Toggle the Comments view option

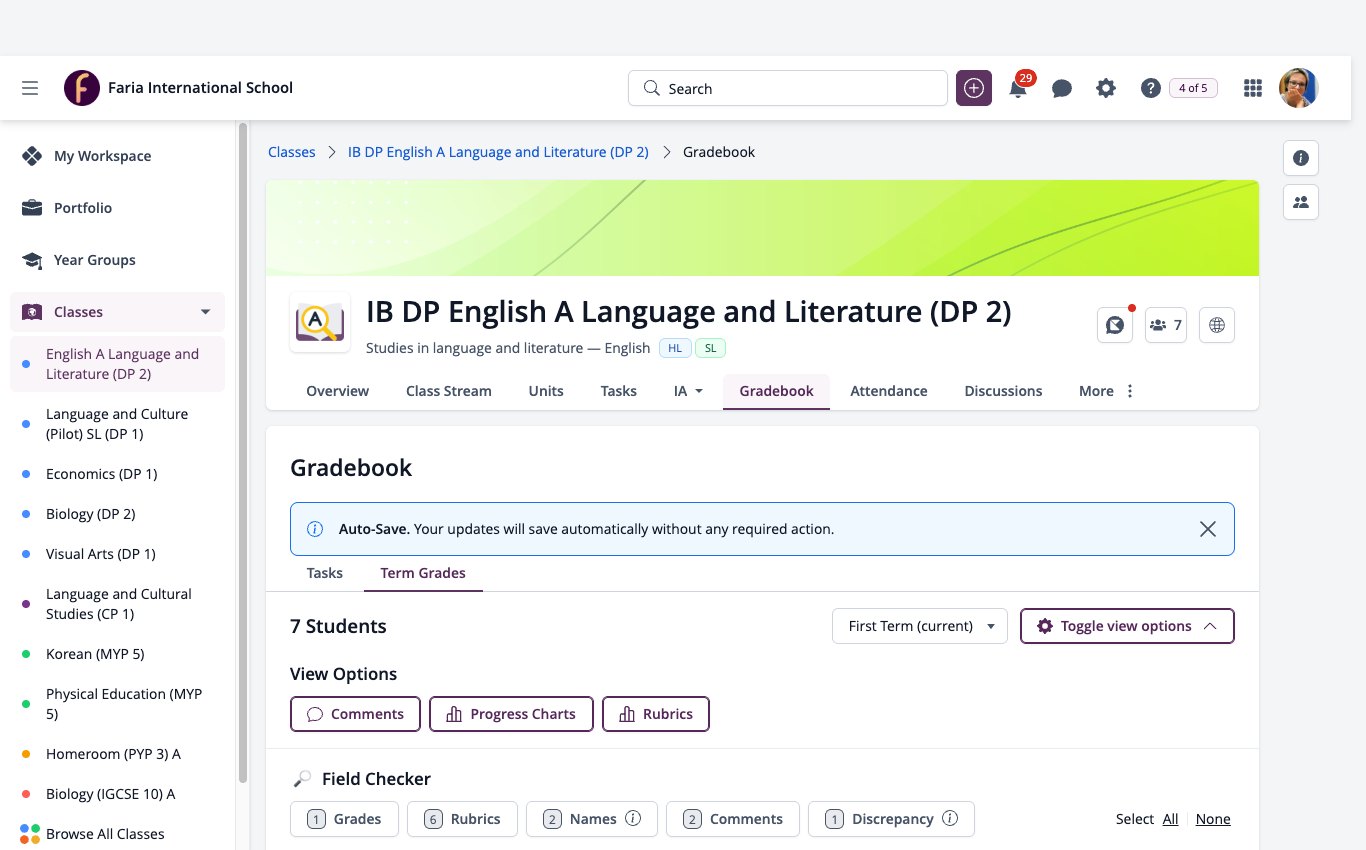coord(355,714)
